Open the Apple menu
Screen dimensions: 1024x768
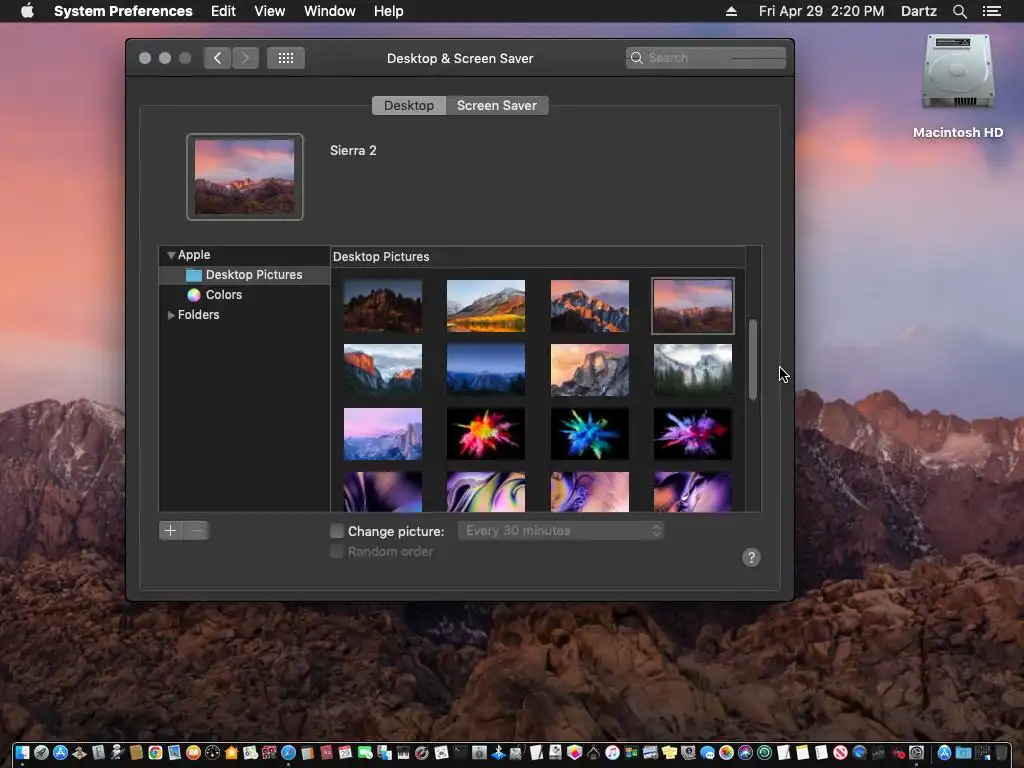click(27, 11)
